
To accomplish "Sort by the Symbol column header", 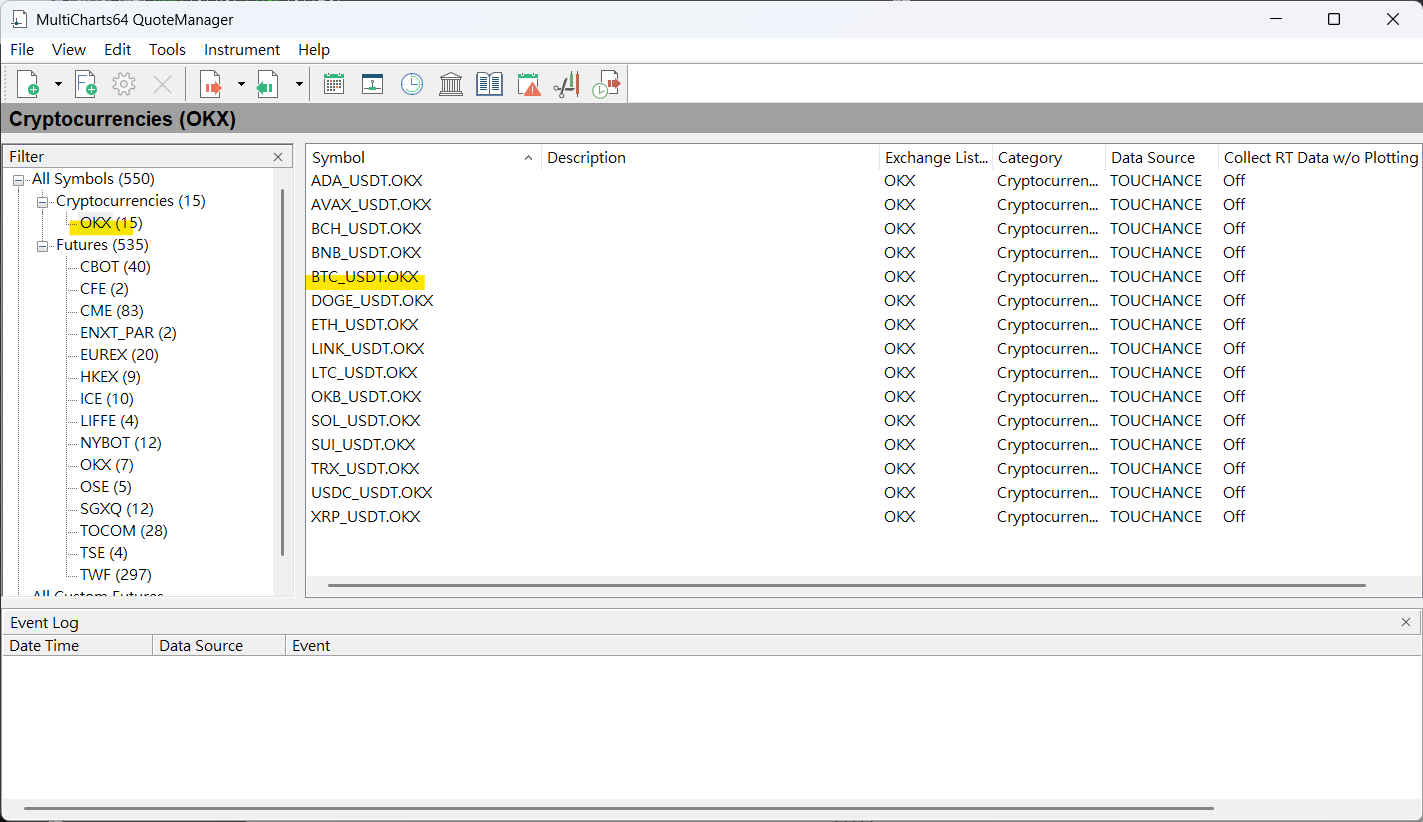I will tap(420, 158).
